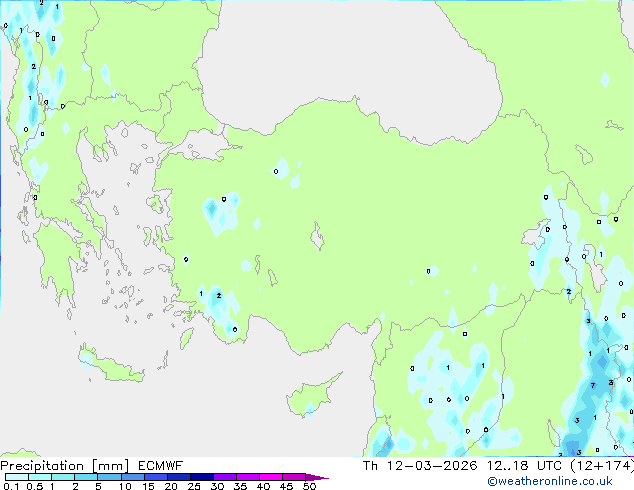Image resolution: width=634 pixels, height=490 pixels.
Task: Pick the lightest cyan 0.1 mm legend swatch
Action: (17, 477)
